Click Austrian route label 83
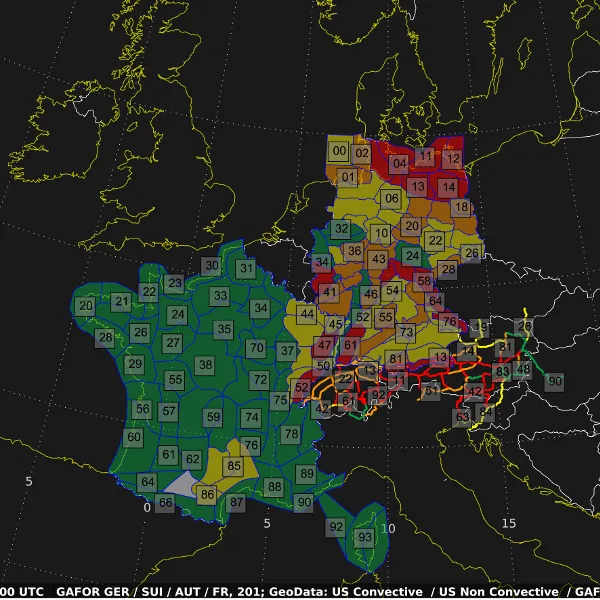Image resolution: width=600 pixels, height=600 pixels. point(501,372)
